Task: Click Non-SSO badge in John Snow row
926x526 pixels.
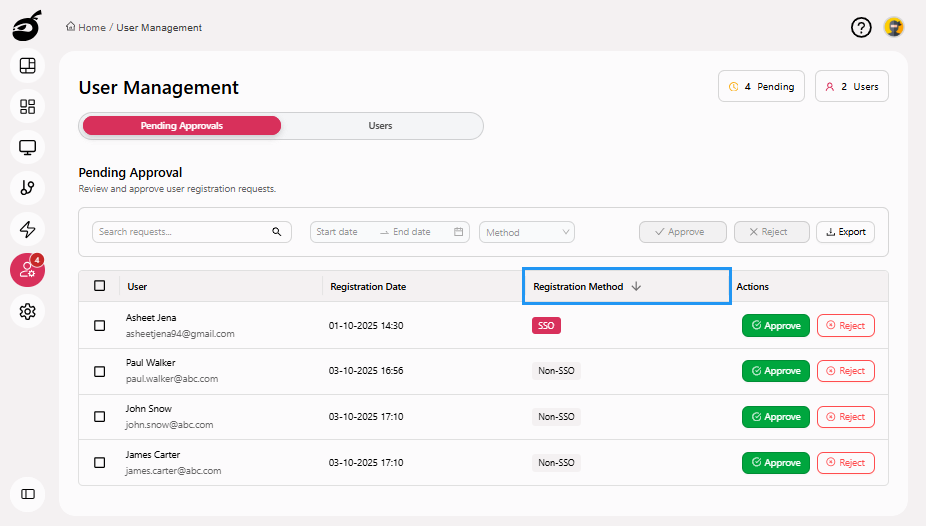Action: 556,417
